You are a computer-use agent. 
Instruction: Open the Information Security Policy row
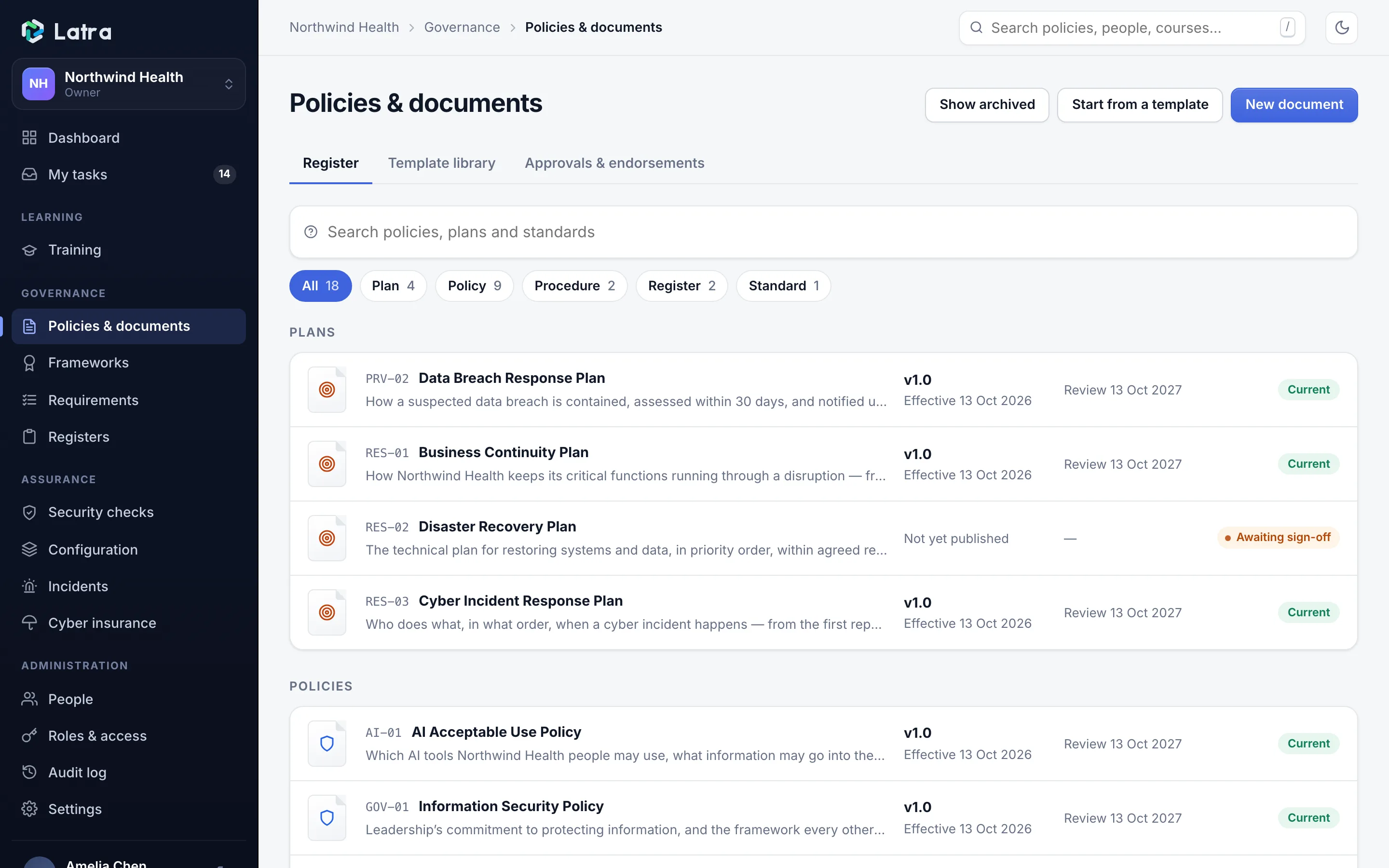point(823,817)
